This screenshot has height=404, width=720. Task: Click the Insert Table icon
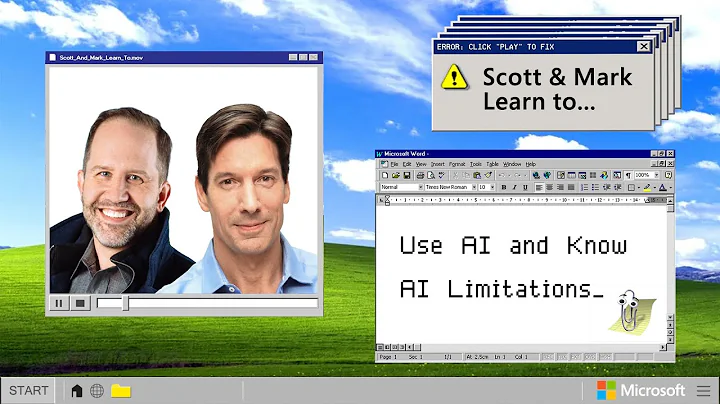click(572, 175)
